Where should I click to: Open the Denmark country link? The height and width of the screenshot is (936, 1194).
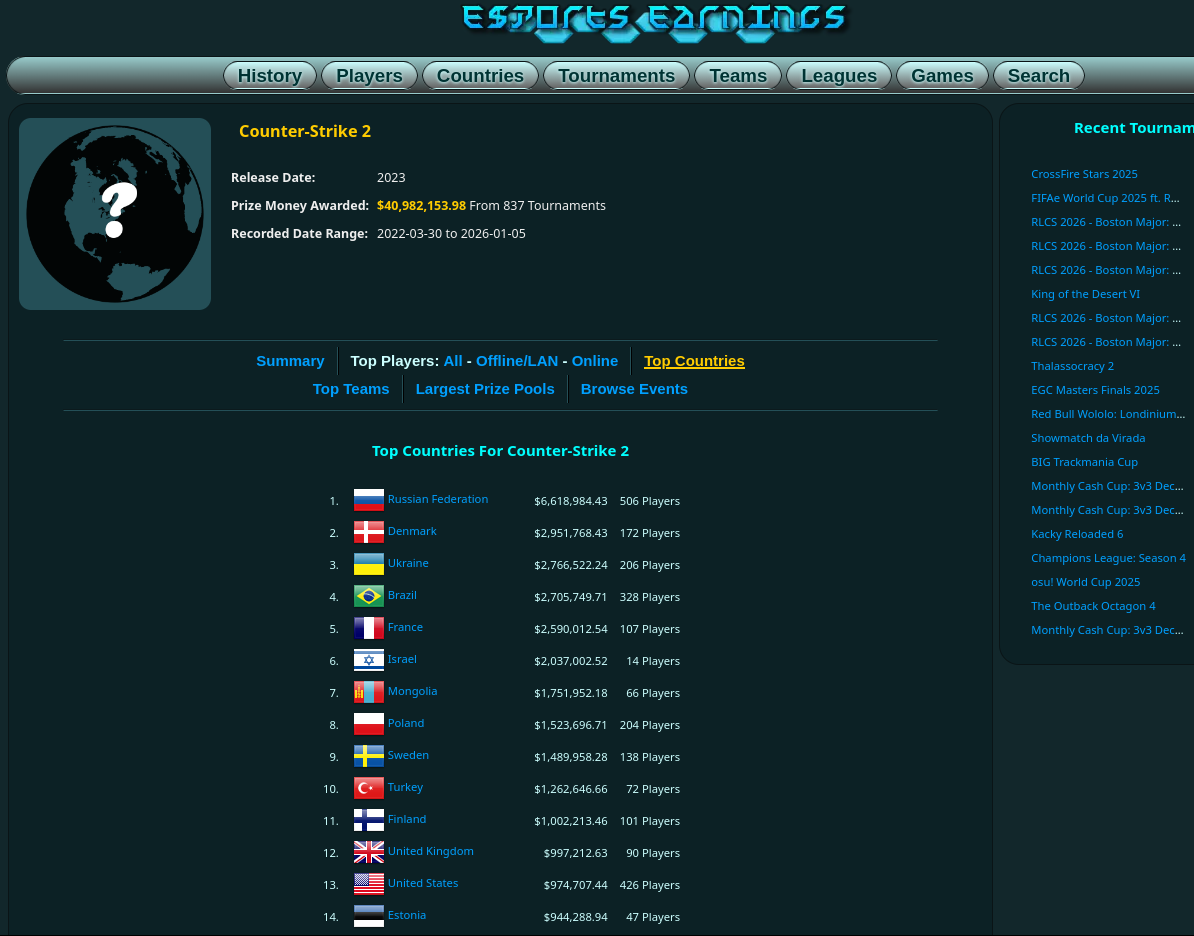pos(412,531)
